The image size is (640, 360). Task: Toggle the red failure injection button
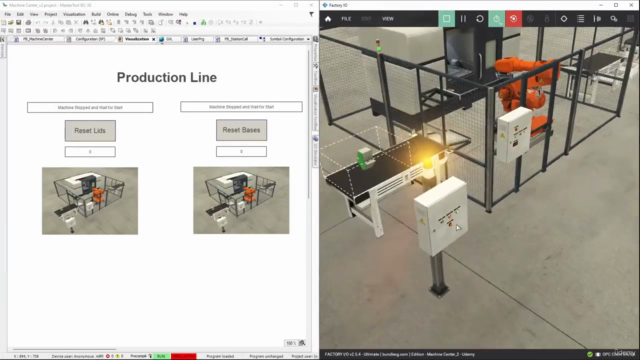(x=513, y=19)
